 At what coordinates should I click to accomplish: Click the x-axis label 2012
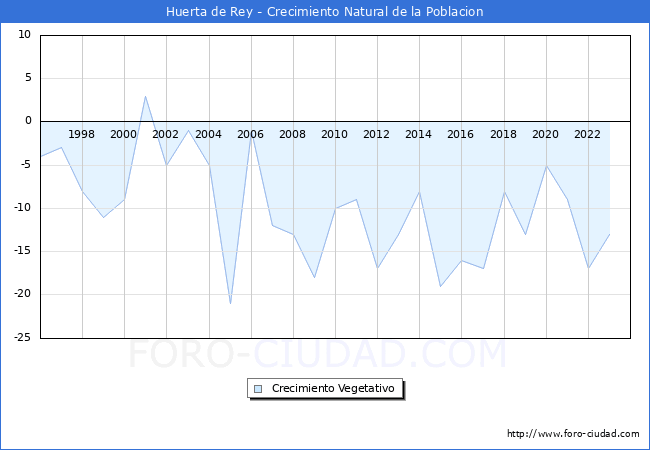pyautogui.click(x=376, y=134)
